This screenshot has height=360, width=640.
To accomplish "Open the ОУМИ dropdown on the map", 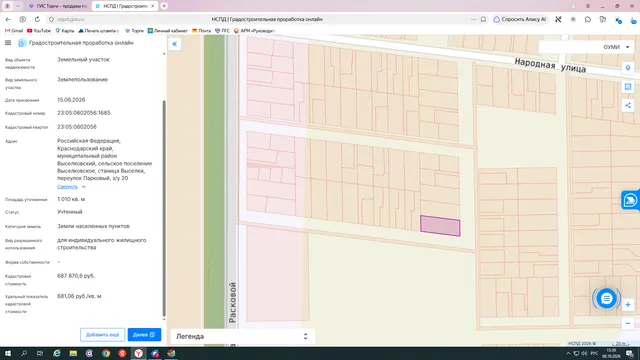I will (x=587, y=47).
